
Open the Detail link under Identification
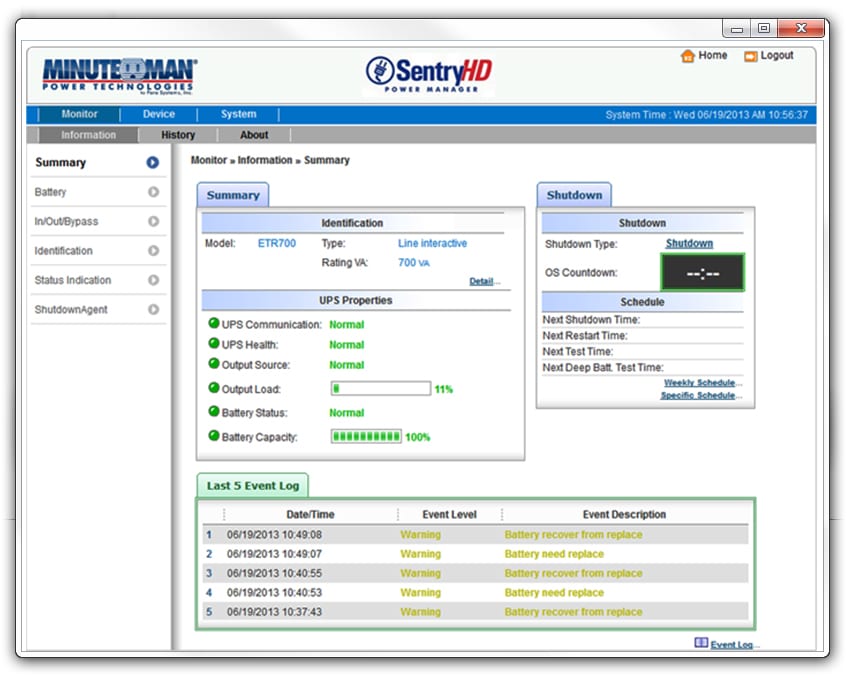[x=481, y=281]
